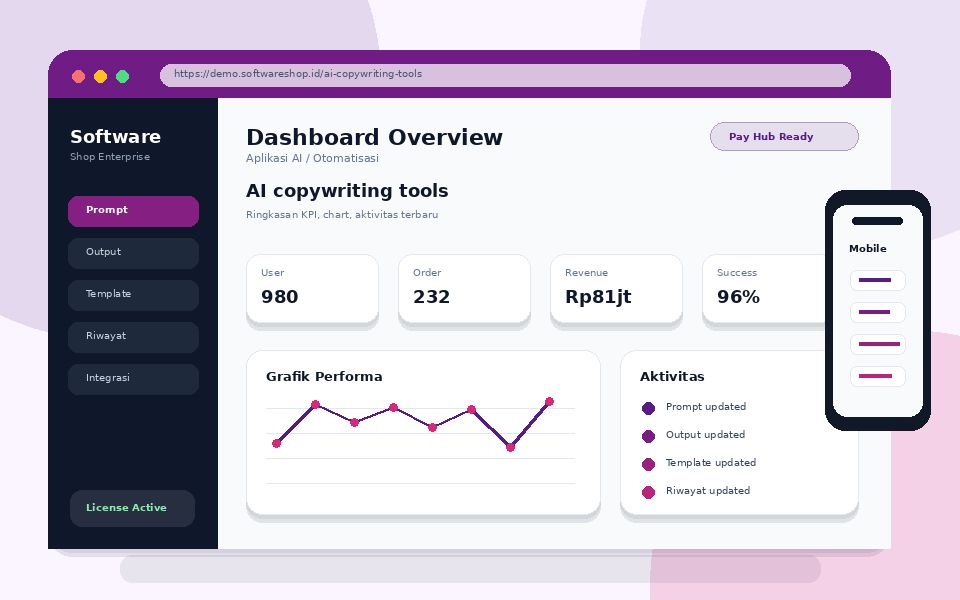The height and width of the screenshot is (600, 960).
Task: Click the yellow minimize window dot
Action: coord(100,77)
